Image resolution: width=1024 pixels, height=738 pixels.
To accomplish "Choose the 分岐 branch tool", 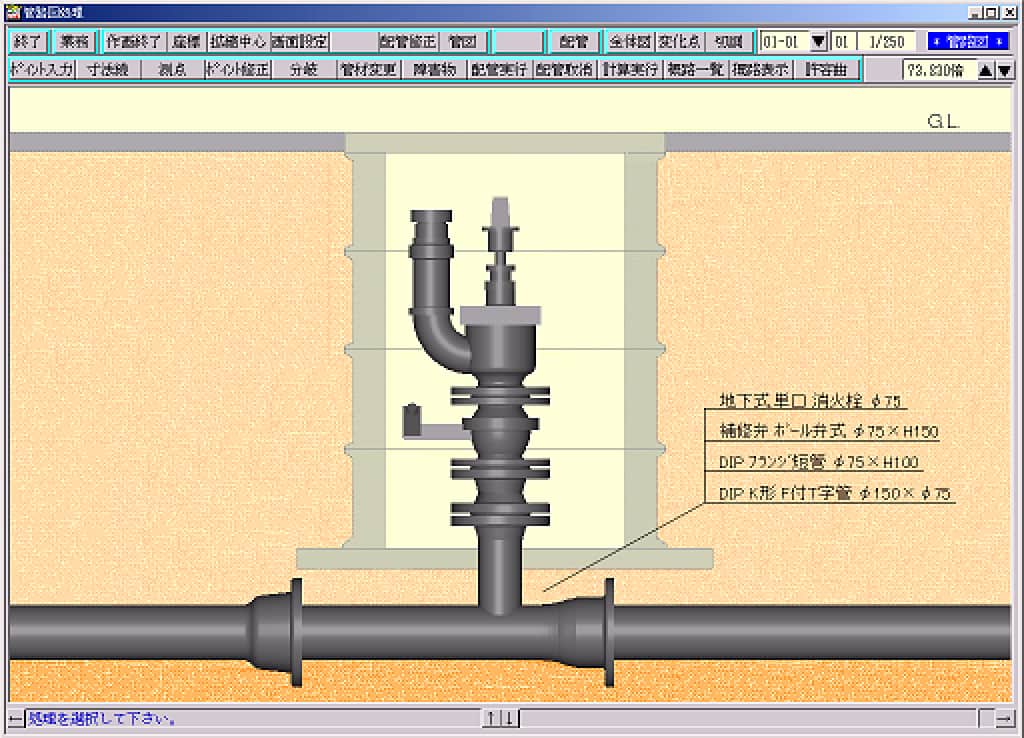I will [x=303, y=70].
